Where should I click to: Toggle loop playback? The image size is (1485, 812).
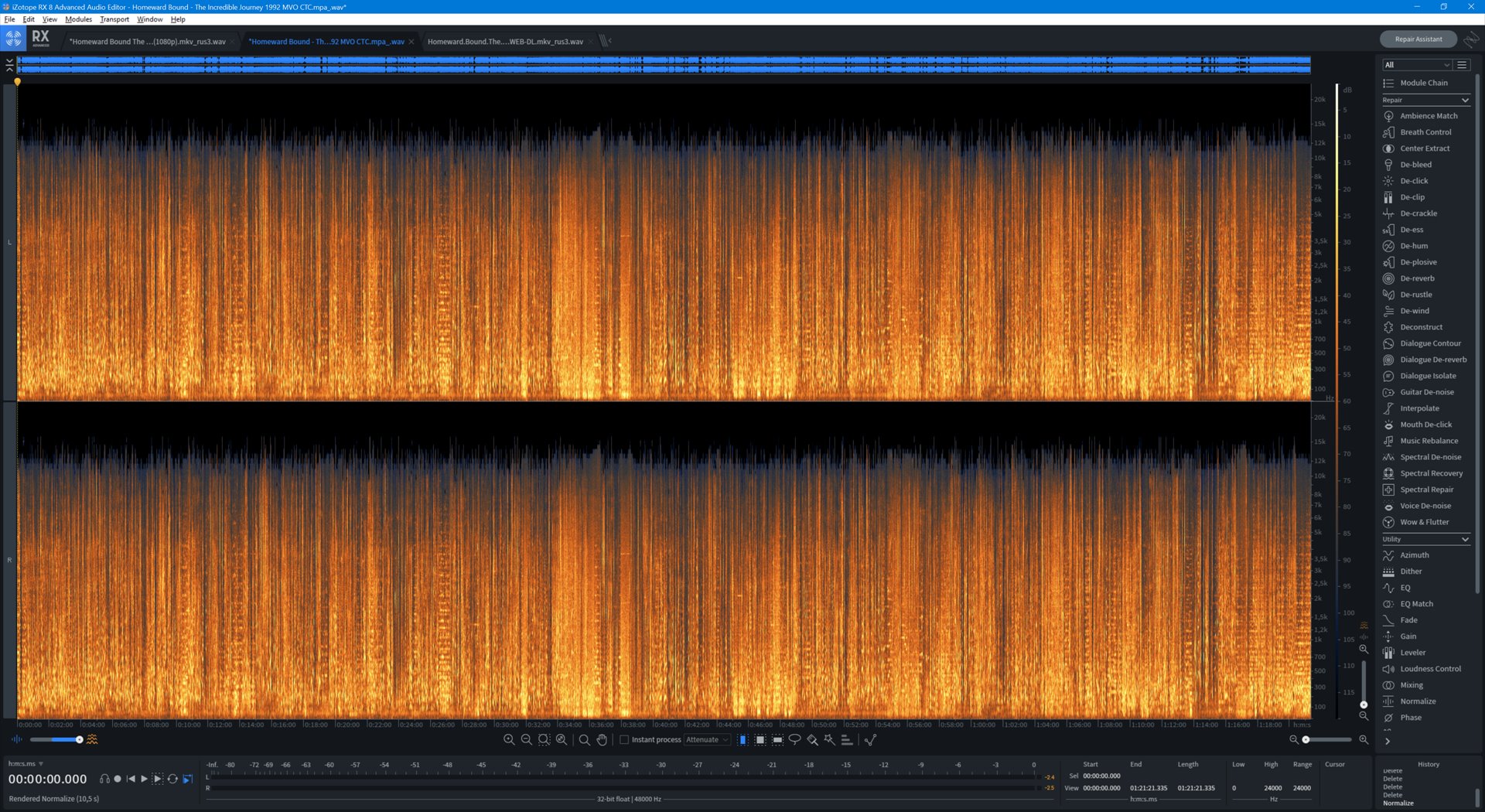pos(172,779)
